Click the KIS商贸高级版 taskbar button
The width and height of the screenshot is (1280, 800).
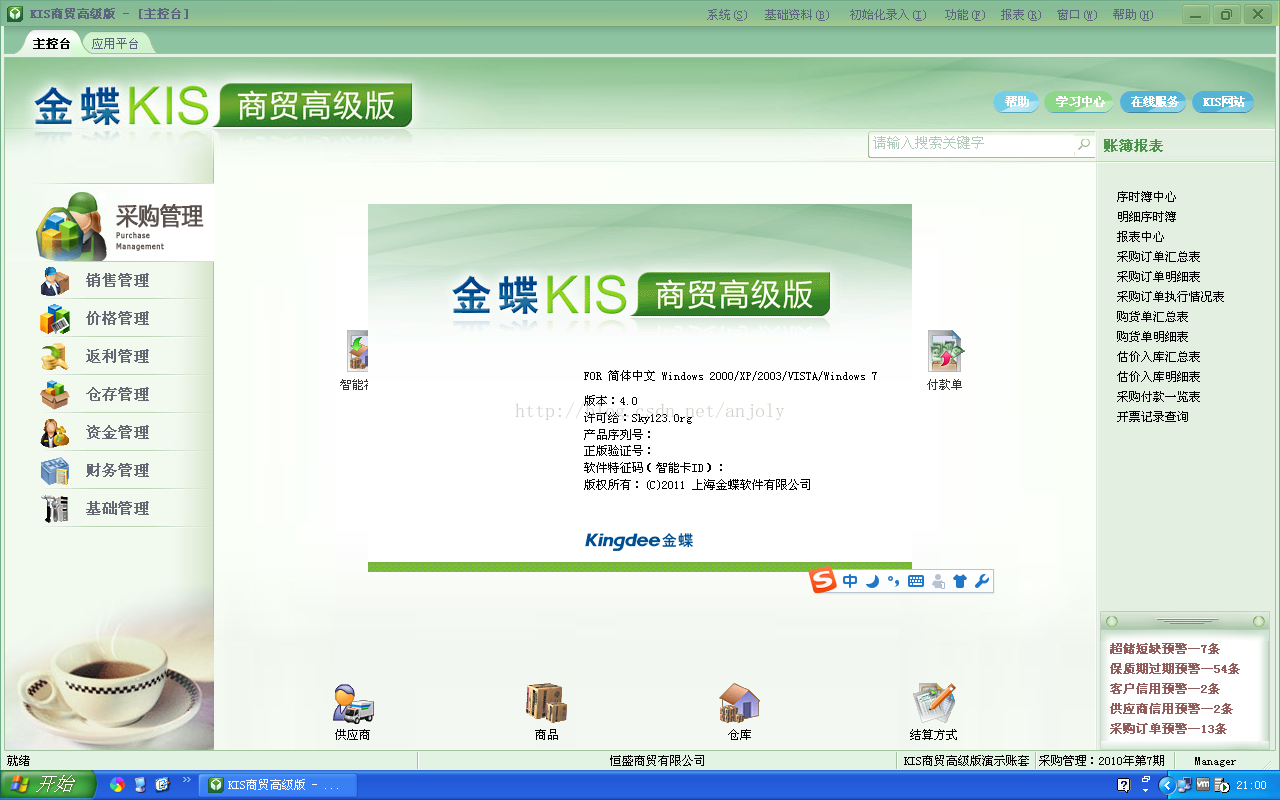click(276, 785)
